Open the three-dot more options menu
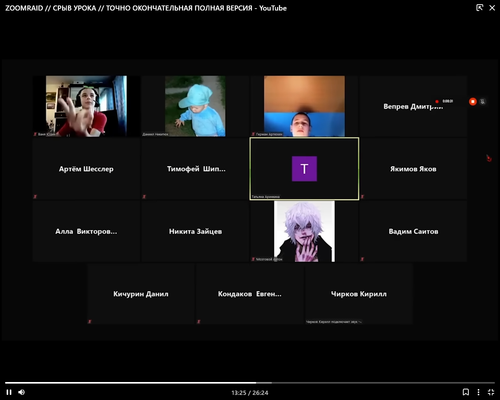Screen dimensions: 500x400 (478, 392)
